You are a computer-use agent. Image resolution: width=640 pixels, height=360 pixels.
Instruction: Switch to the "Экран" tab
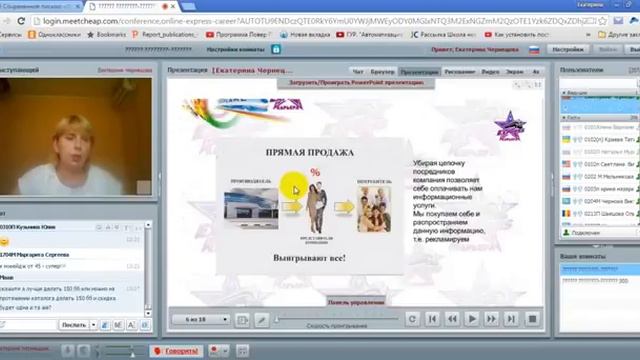[515, 71]
